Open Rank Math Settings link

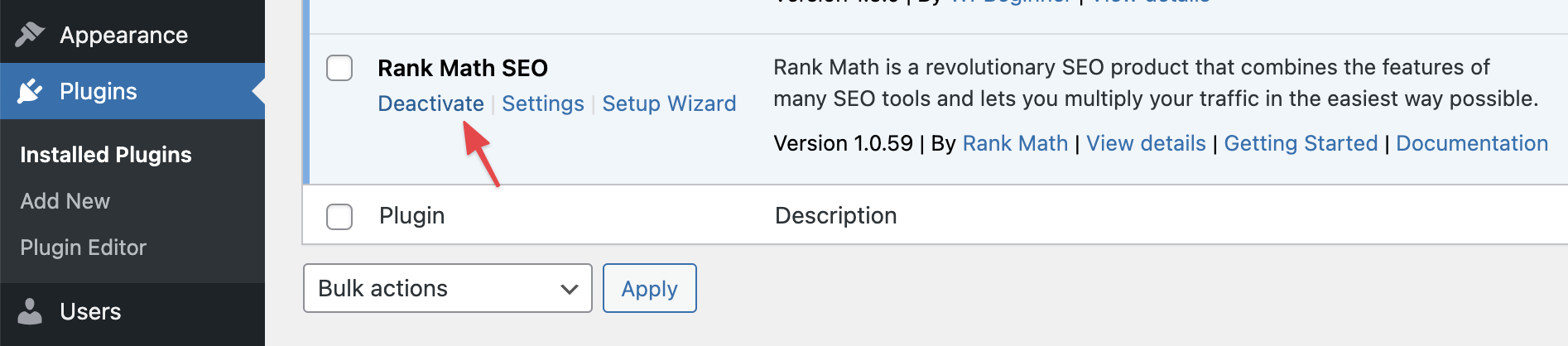(542, 103)
